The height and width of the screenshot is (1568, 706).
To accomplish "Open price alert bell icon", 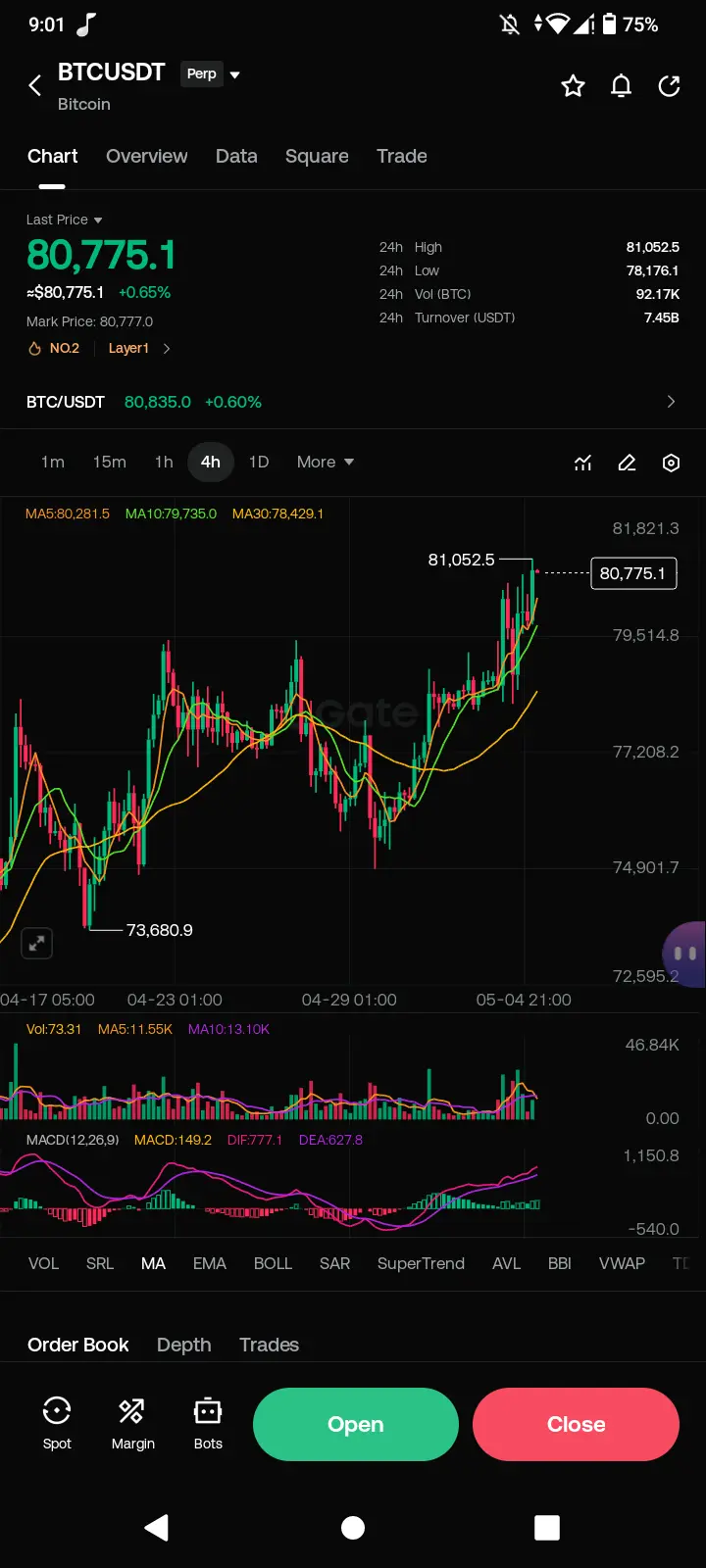I will coord(622,86).
